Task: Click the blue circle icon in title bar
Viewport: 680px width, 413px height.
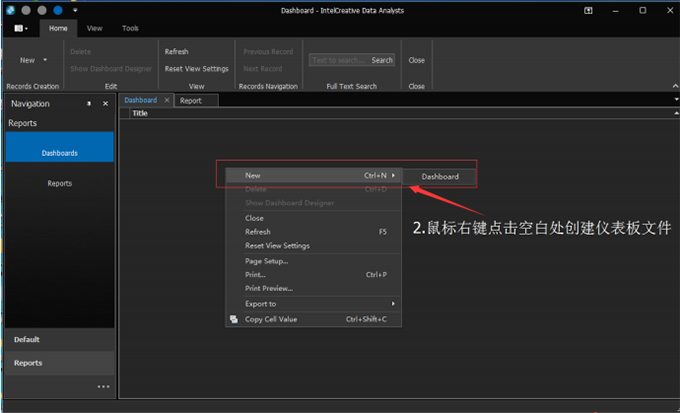Action: (58, 10)
